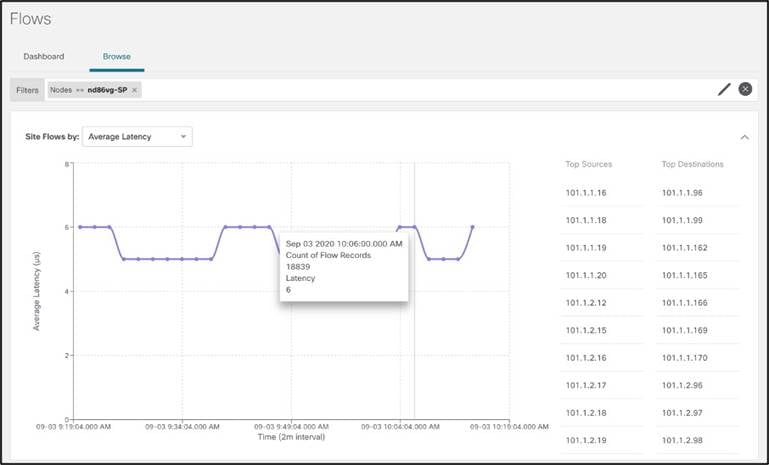Click the 09-03 9:34:04.000 AM axis label
Screen dimensions: 769x465
click(x=182, y=427)
